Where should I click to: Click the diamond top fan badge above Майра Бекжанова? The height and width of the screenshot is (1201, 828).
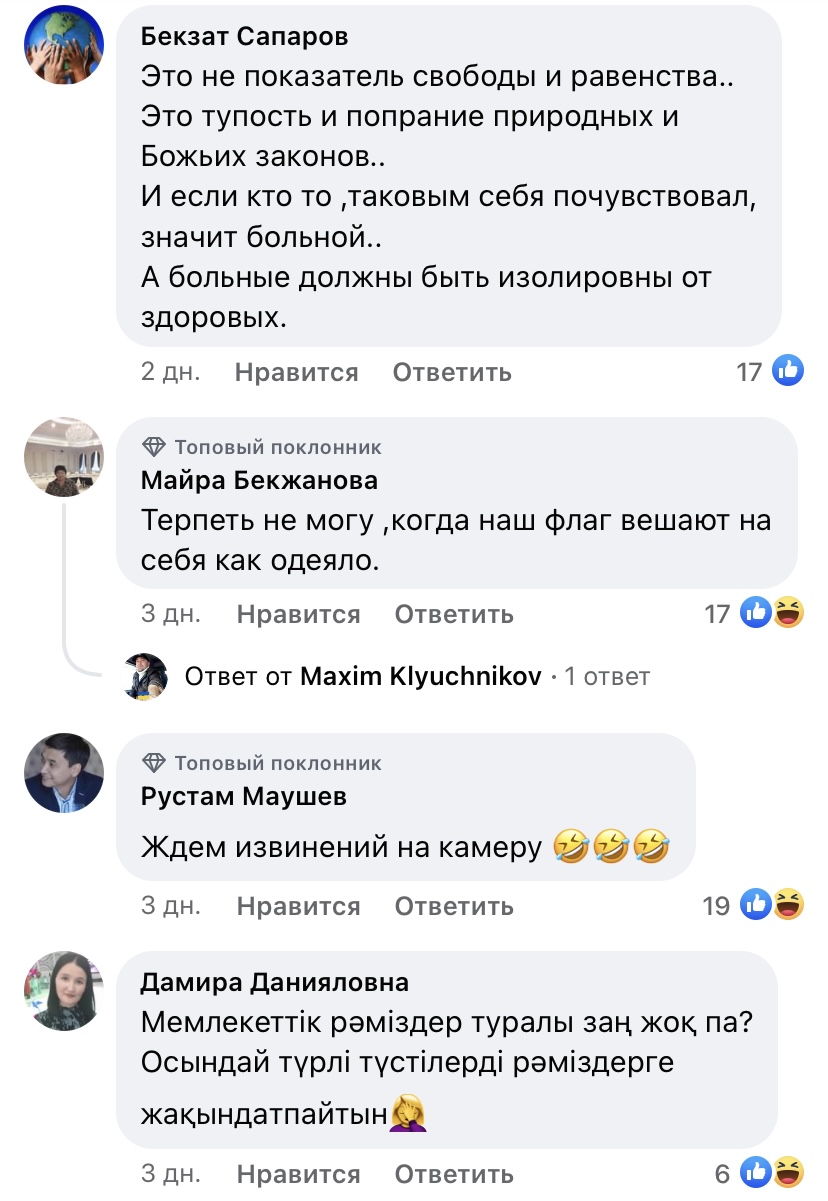coord(154,447)
